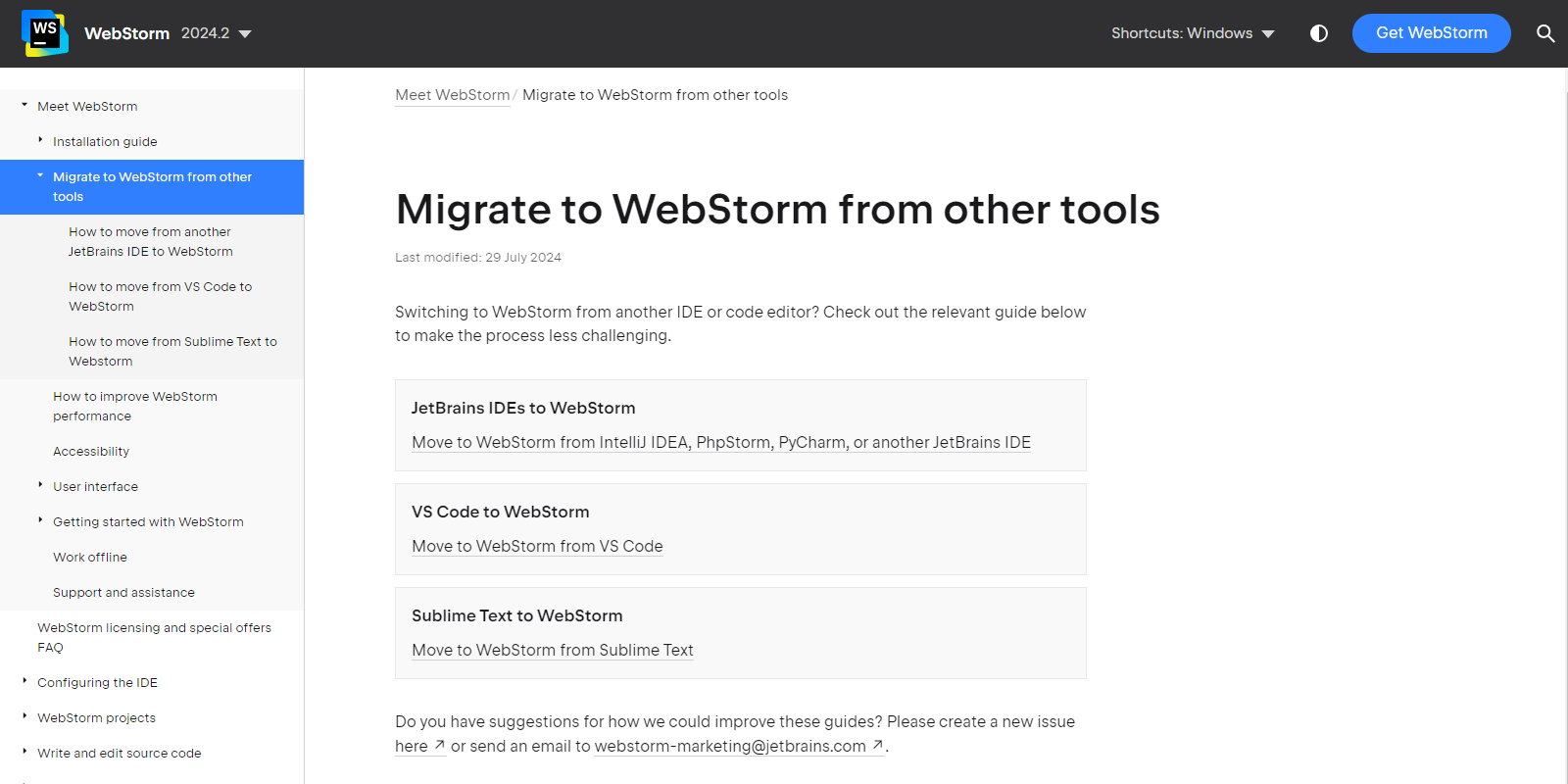Click the webstorm-marketing email link

[730, 747]
